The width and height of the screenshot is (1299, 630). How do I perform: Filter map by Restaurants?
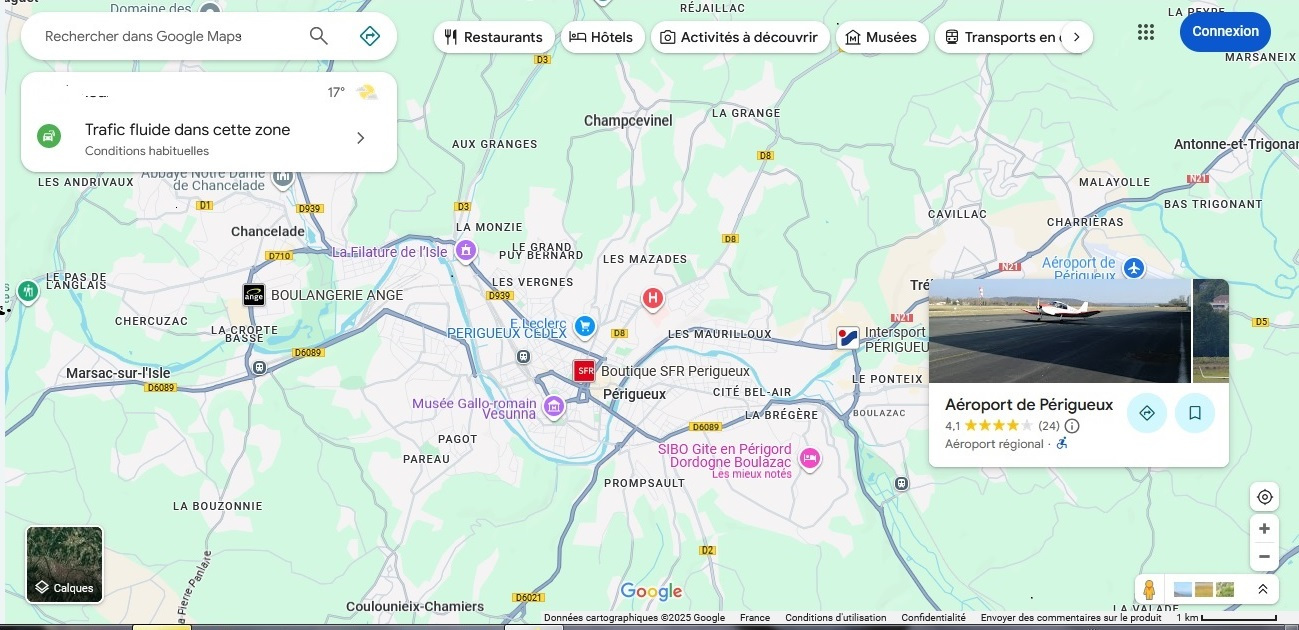tap(493, 37)
